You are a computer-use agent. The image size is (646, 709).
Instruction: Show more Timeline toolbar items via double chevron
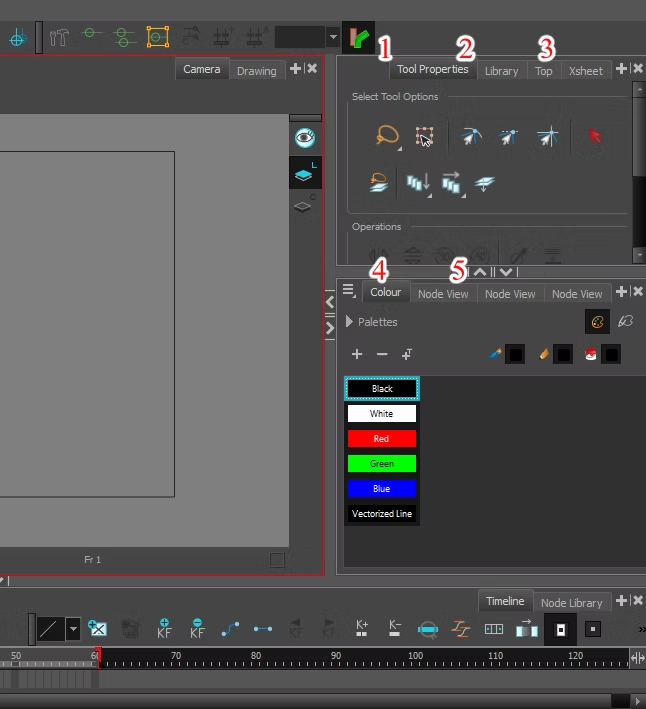(642, 629)
